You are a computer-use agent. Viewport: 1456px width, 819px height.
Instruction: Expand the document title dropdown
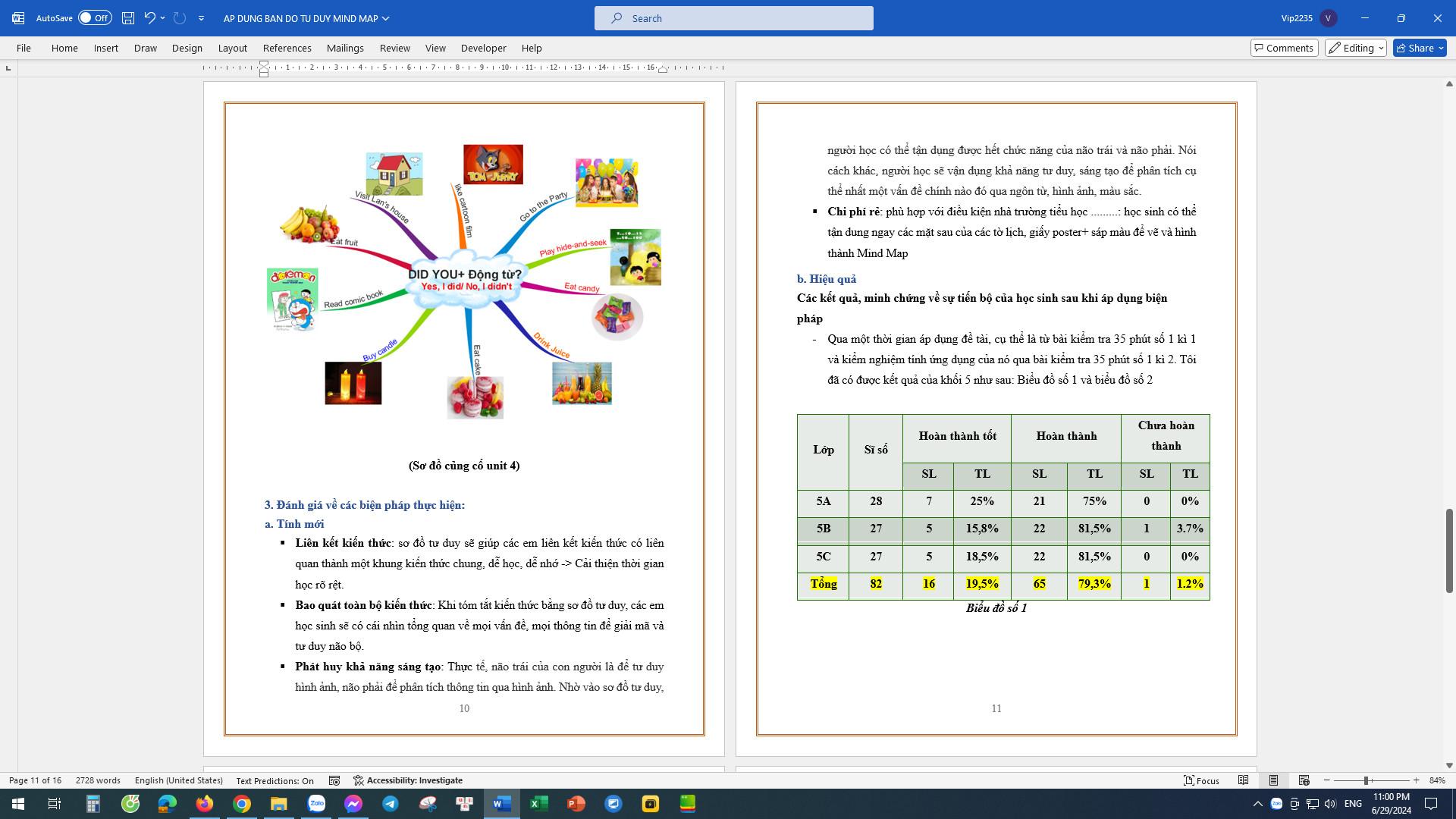386,18
